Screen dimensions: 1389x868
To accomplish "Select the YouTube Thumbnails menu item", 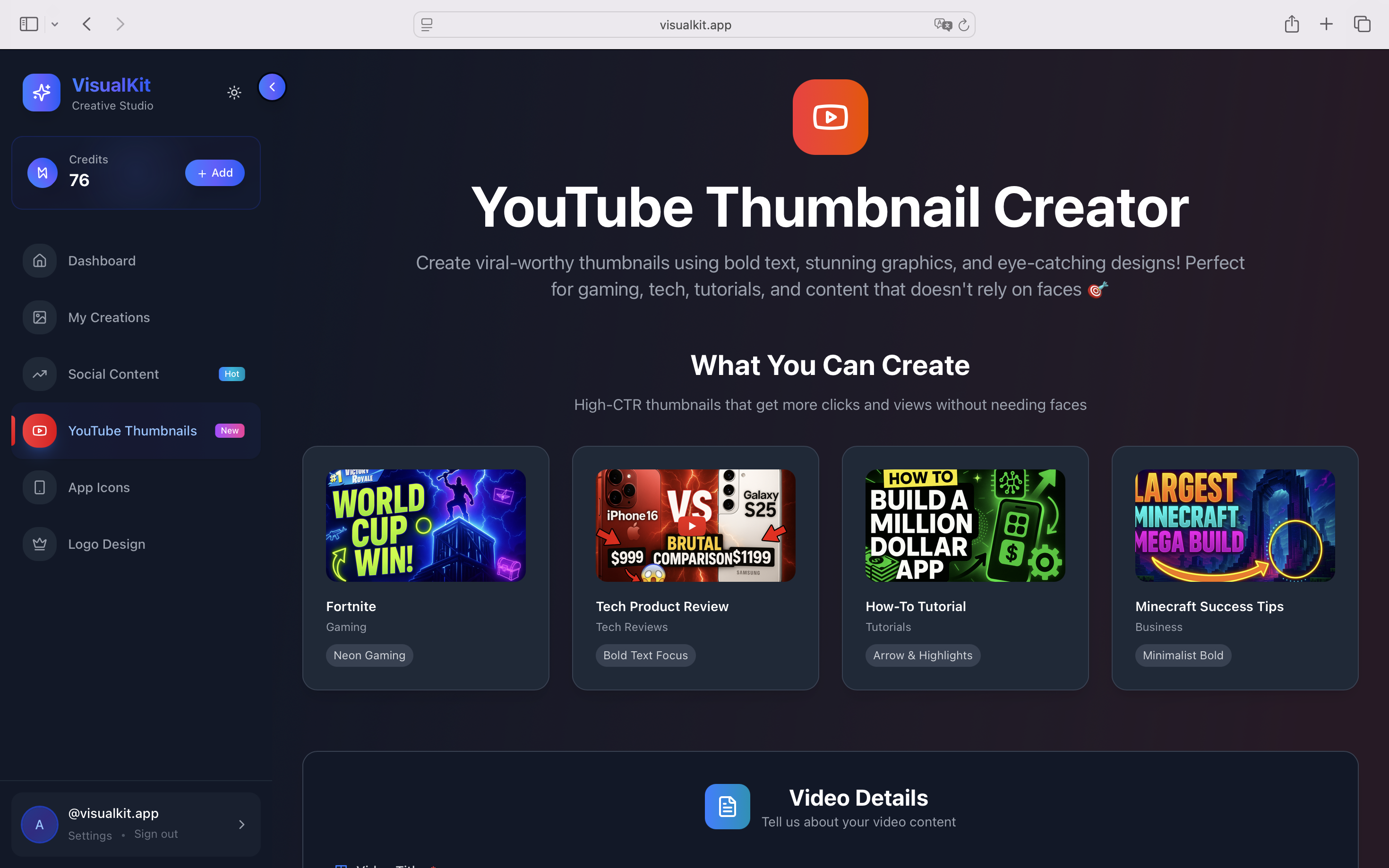I will (x=136, y=431).
